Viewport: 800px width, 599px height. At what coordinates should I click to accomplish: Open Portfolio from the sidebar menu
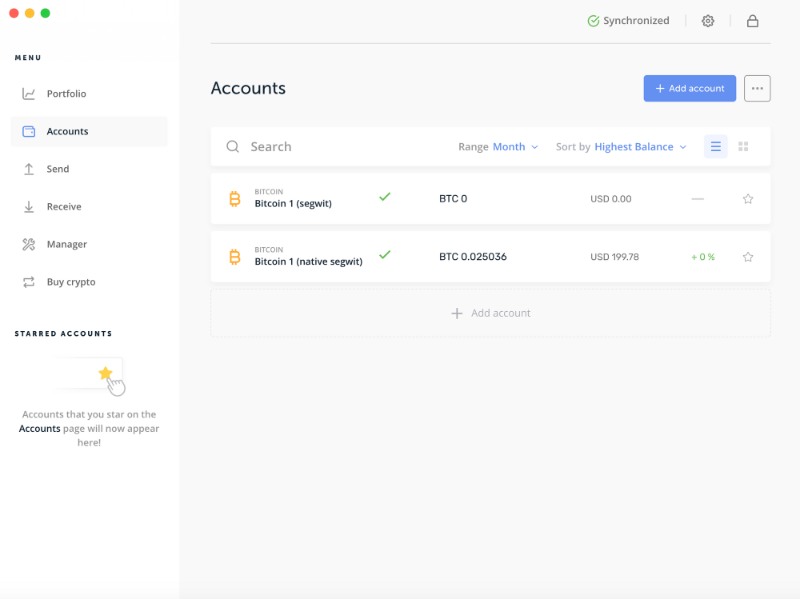pos(66,94)
